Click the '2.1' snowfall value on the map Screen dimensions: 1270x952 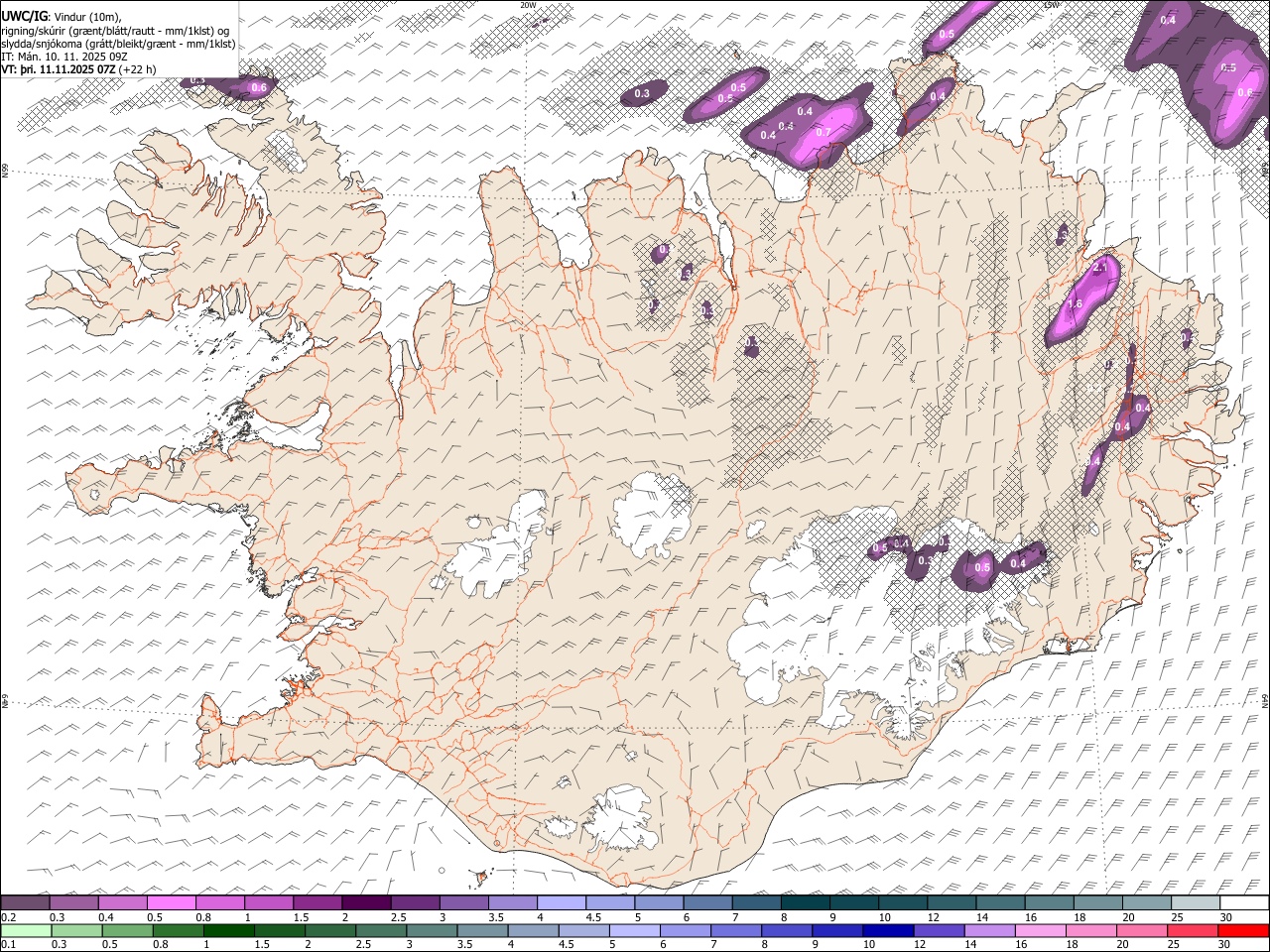click(x=1099, y=268)
